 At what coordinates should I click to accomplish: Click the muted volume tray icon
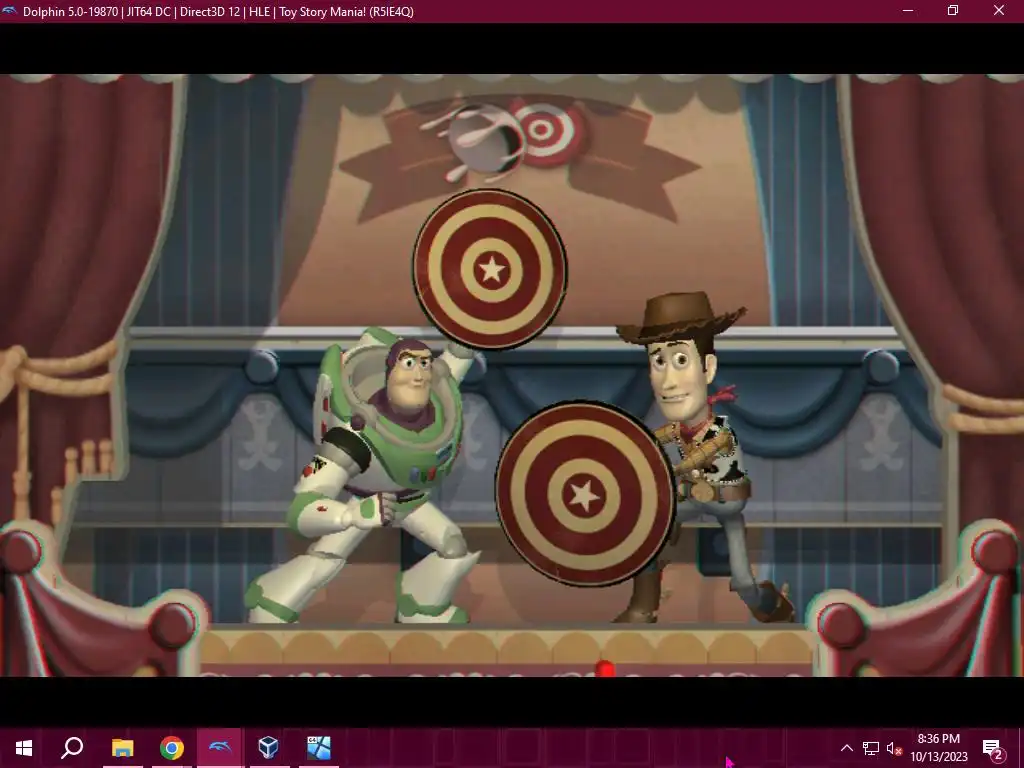pyautogui.click(x=894, y=748)
